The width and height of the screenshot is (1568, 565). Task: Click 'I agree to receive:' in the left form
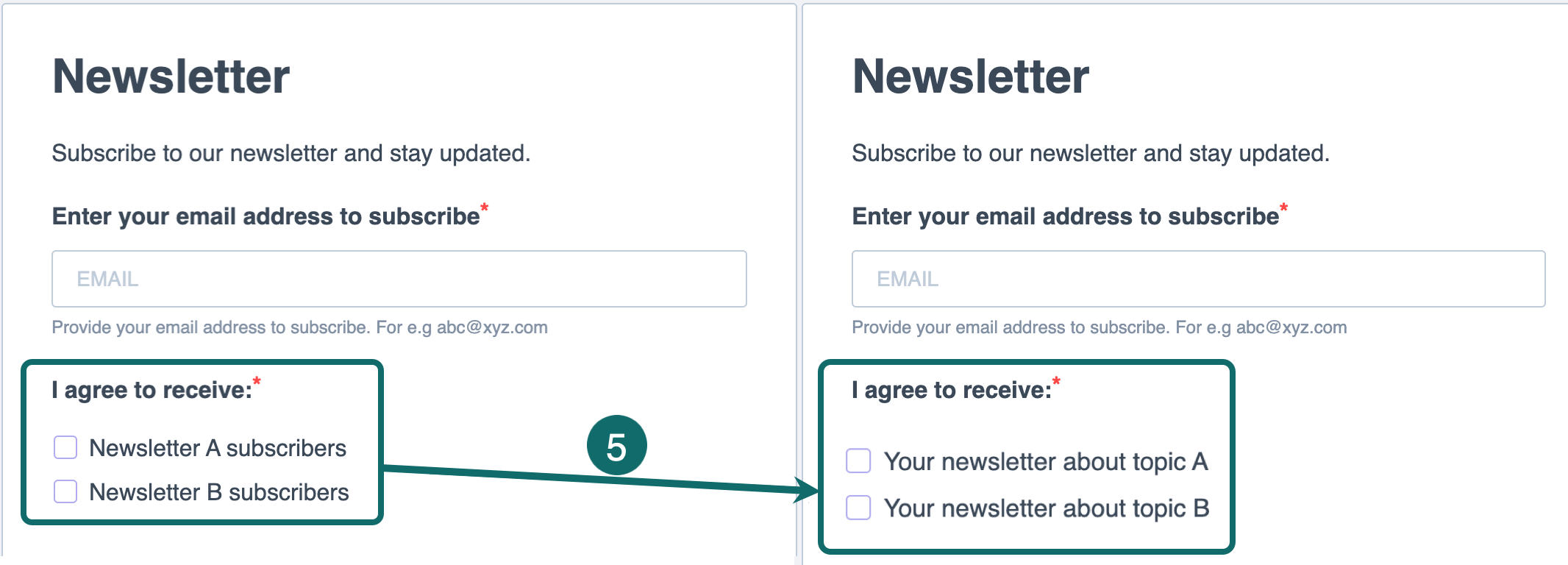click(x=152, y=390)
